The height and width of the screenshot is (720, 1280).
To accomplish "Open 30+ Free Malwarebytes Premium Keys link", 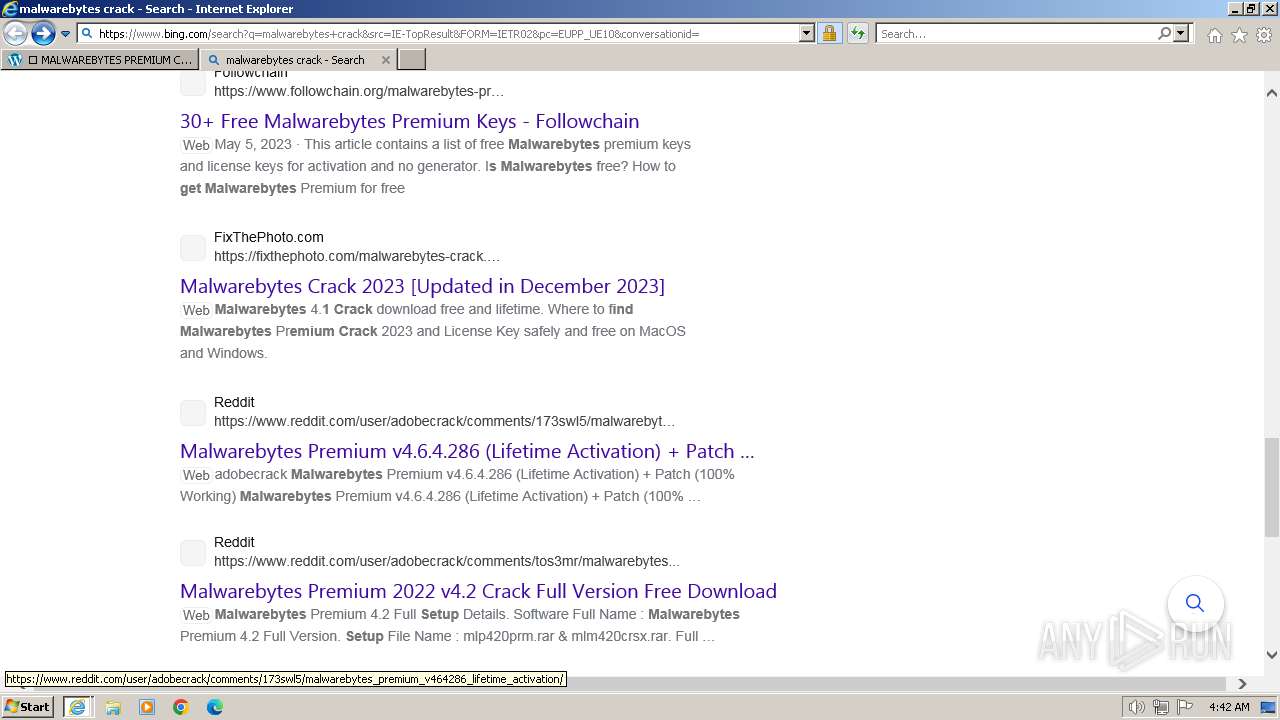I will (409, 121).
